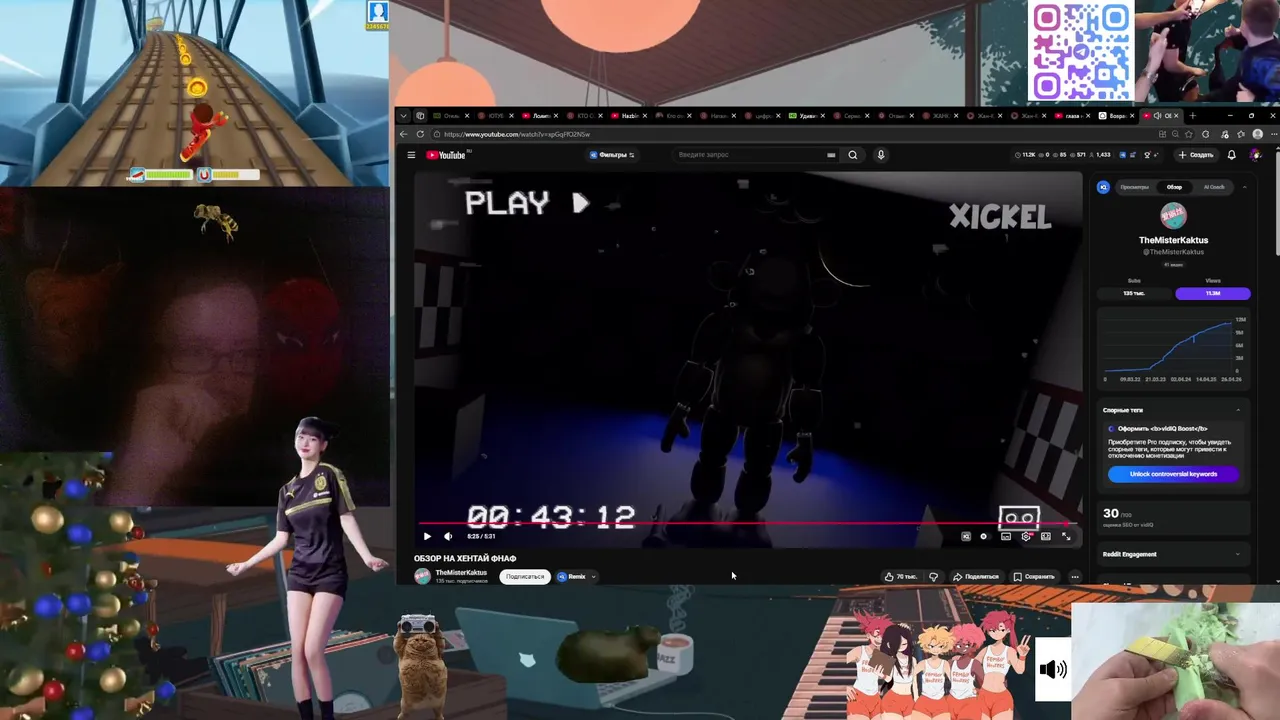Viewport: 1280px width, 720px height.
Task: Click the vidIQ views growth chart
Action: [1174, 348]
